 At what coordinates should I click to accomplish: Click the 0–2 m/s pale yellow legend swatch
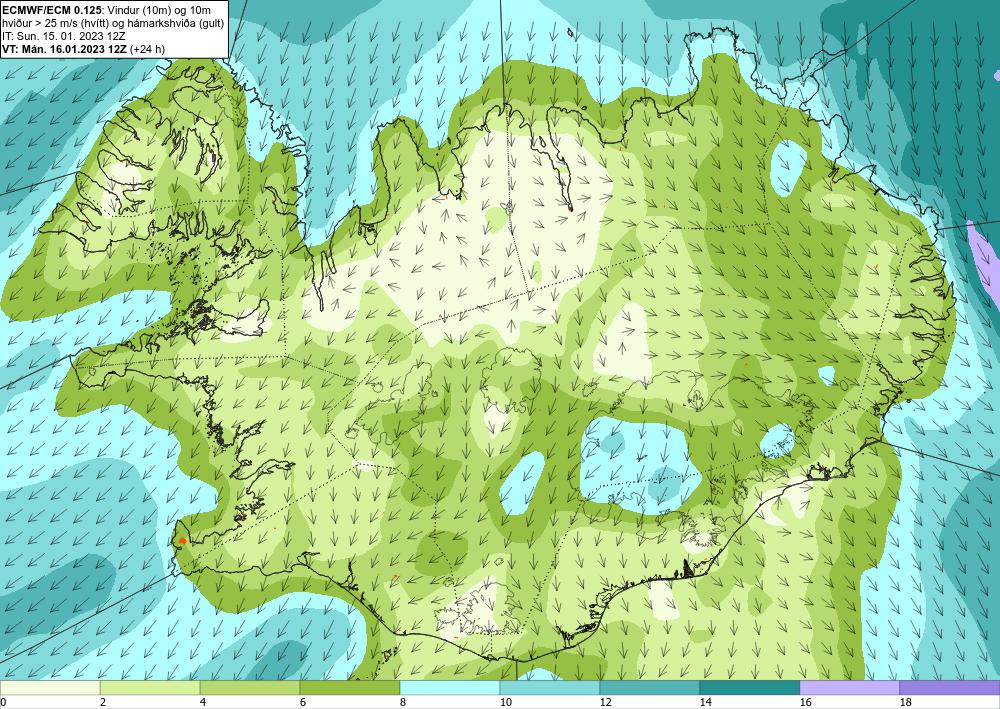(50, 688)
